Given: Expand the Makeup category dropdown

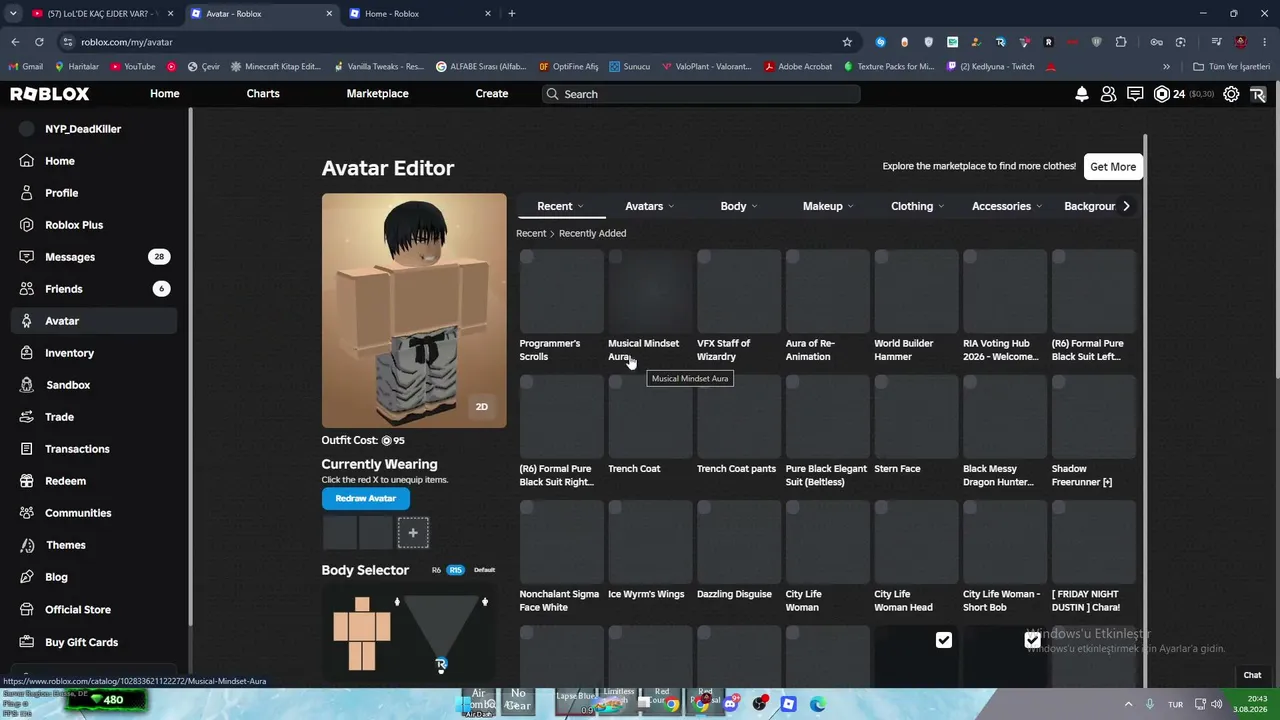Looking at the screenshot, I should pyautogui.click(x=828, y=206).
